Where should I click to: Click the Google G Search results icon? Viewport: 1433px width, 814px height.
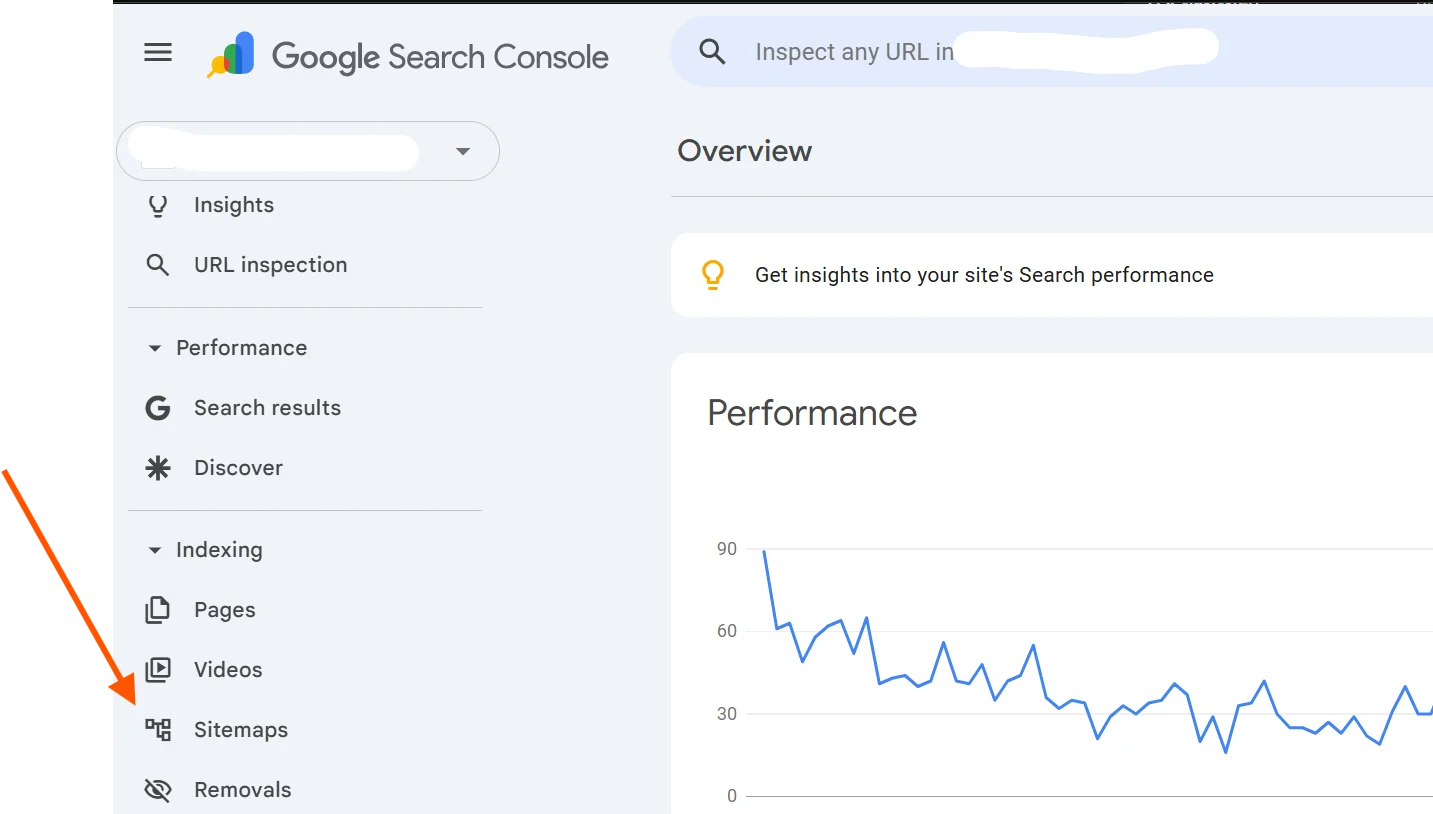157,408
